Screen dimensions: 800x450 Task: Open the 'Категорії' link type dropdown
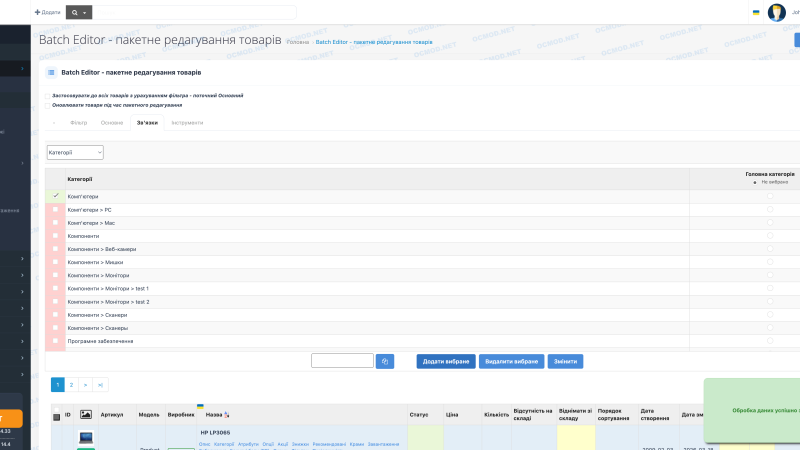click(75, 153)
